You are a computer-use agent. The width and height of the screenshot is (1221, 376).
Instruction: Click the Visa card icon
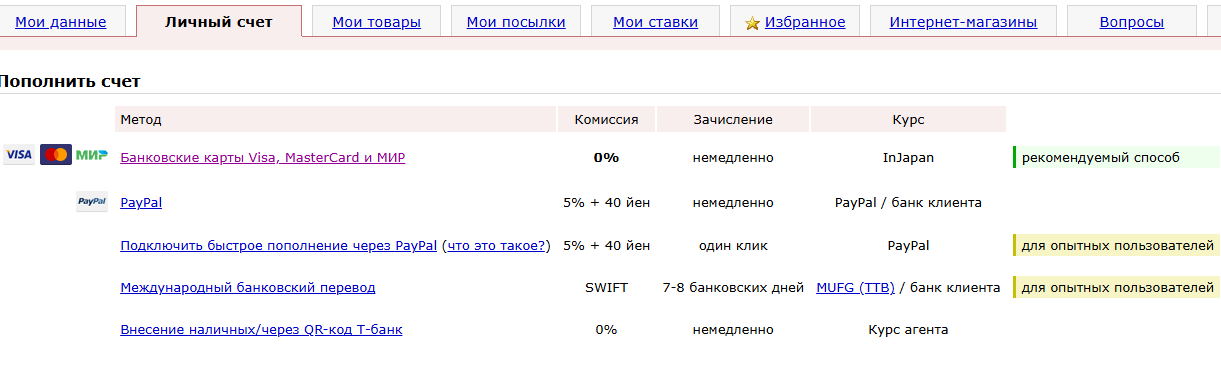pyautogui.click(x=18, y=155)
